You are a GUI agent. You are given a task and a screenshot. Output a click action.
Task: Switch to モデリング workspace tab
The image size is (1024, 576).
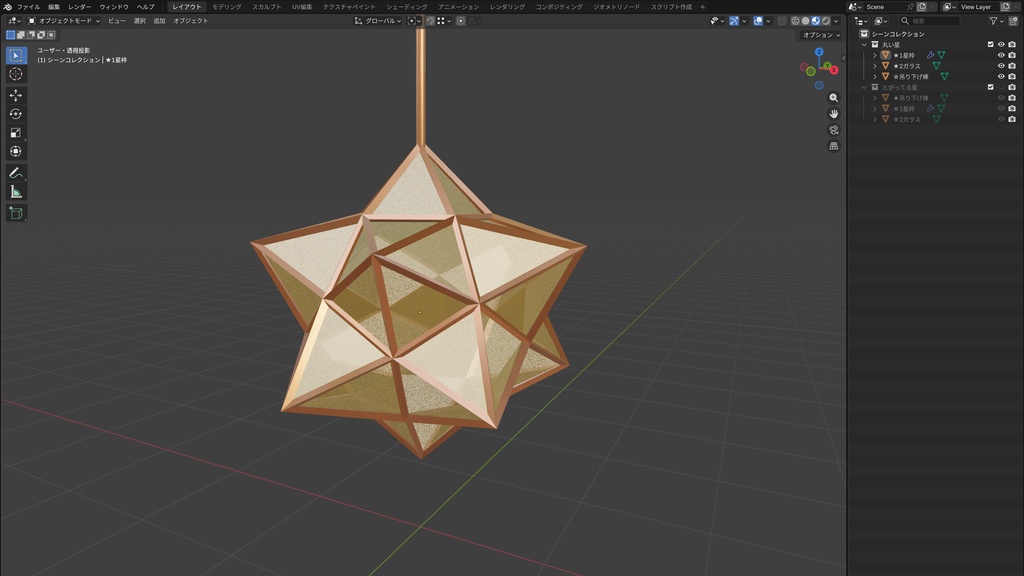click(227, 7)
